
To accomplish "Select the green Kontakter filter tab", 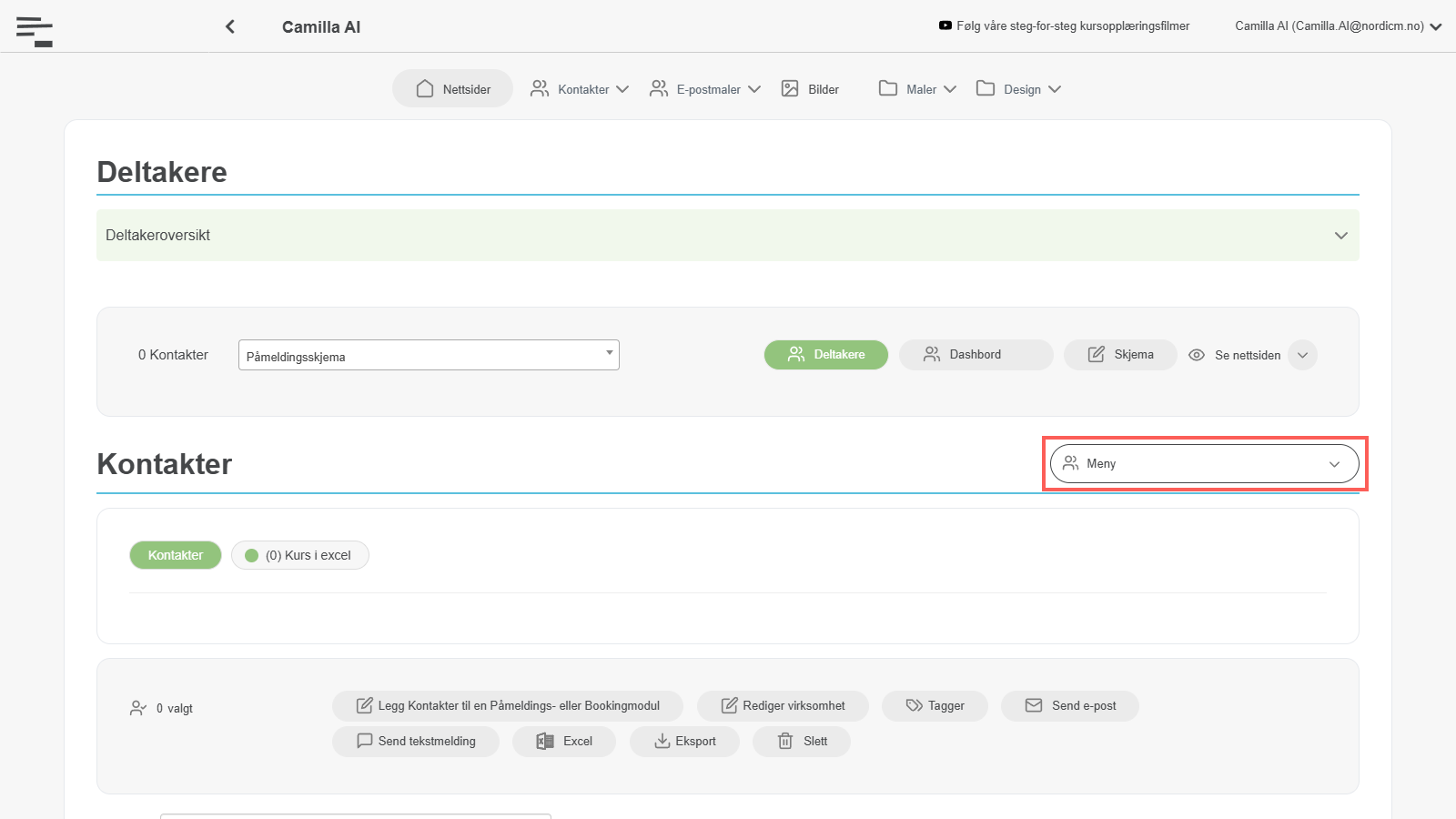I will point(176,555).
